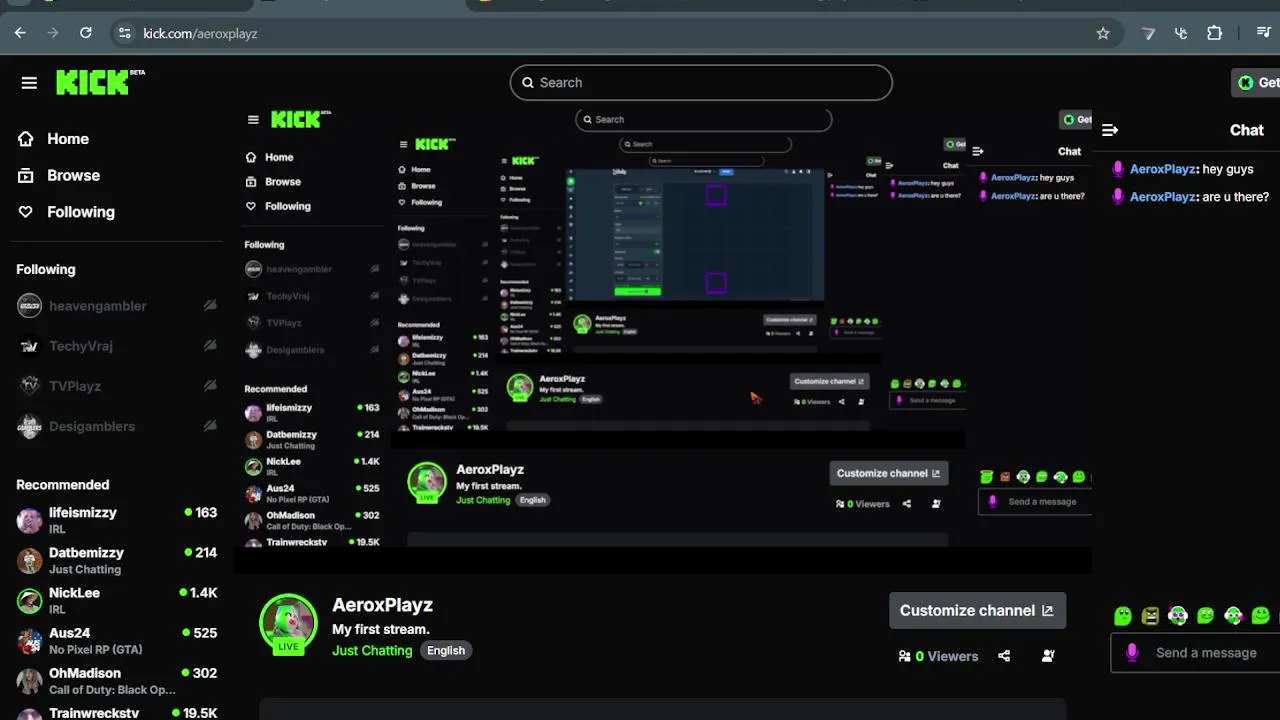Open the large green Just Chatting category link
This screenshot has width=1280, height=720.
point(372,650)
